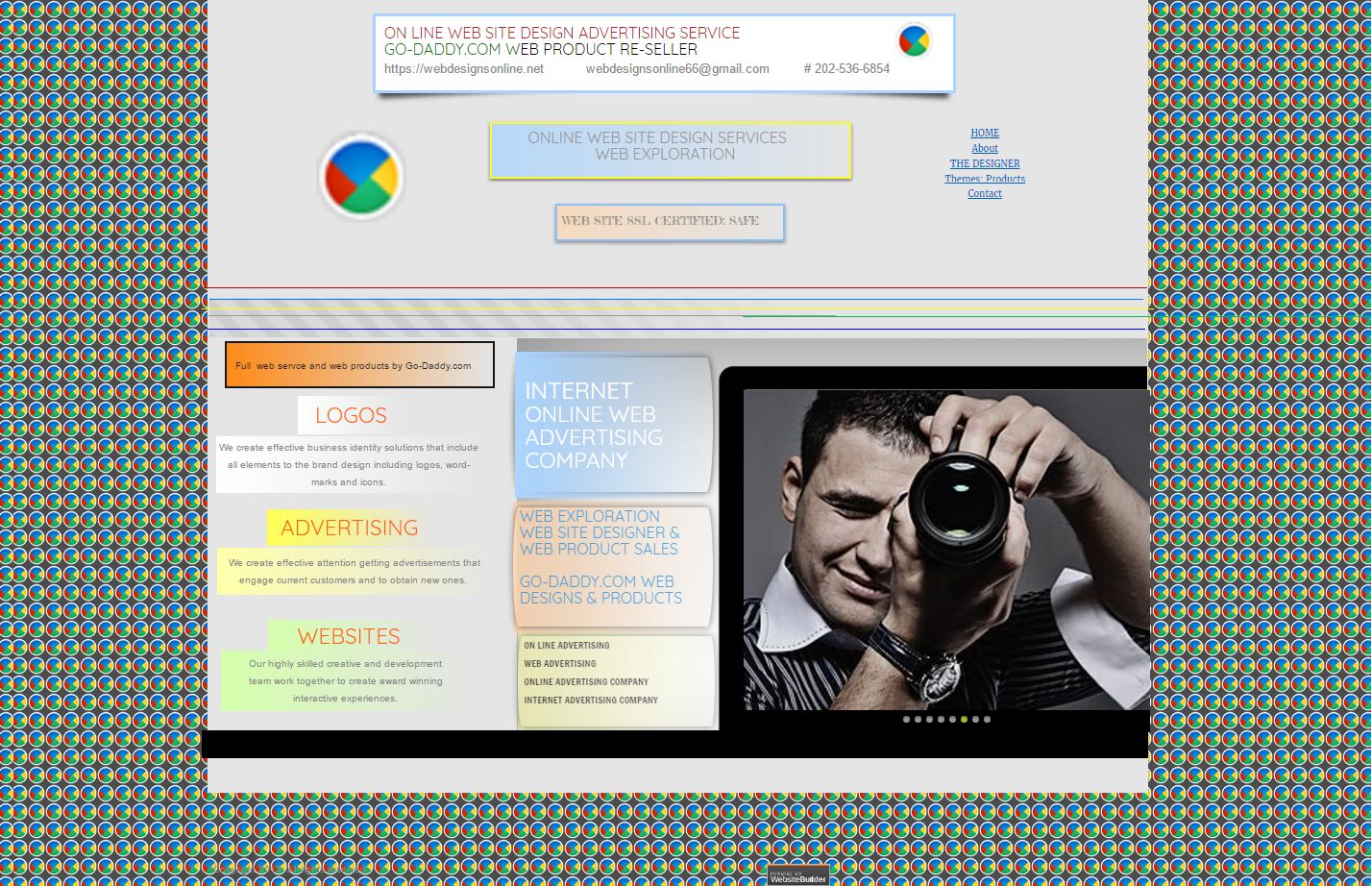Go to the About page link
The height and width of the screenshot is (886, 1372).
985,148
